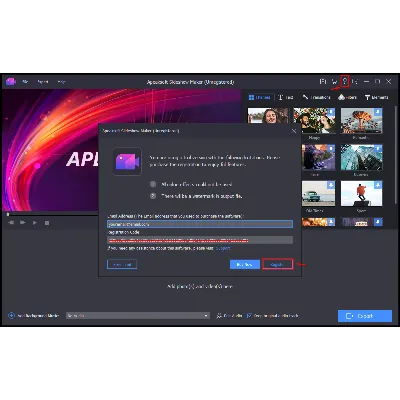Click the title bar icon right of the key
The height and width of the screenshot is (400, 400).
[x=355, y=81]
